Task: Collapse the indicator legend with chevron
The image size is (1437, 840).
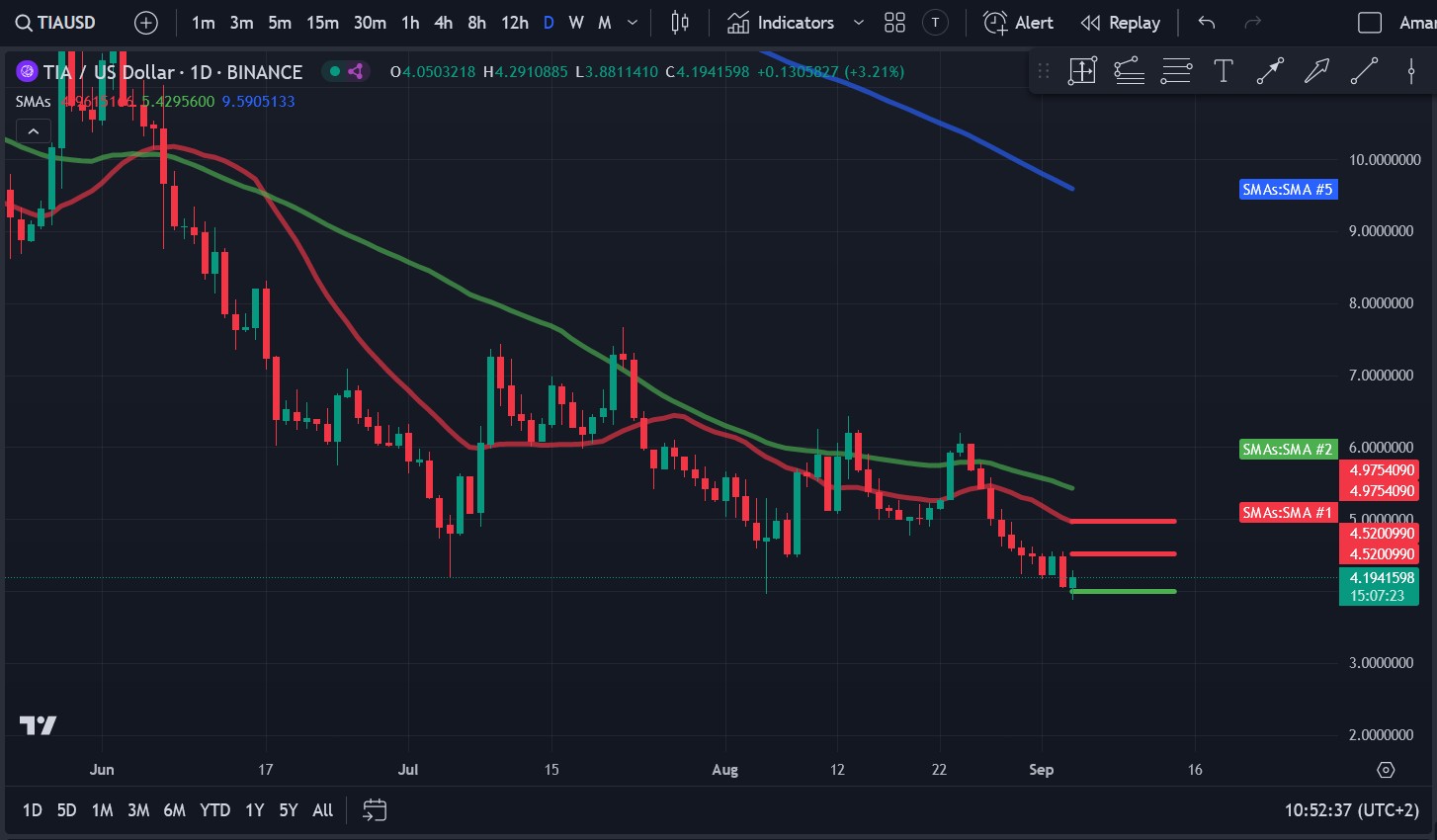Action: tap(33, 131)
